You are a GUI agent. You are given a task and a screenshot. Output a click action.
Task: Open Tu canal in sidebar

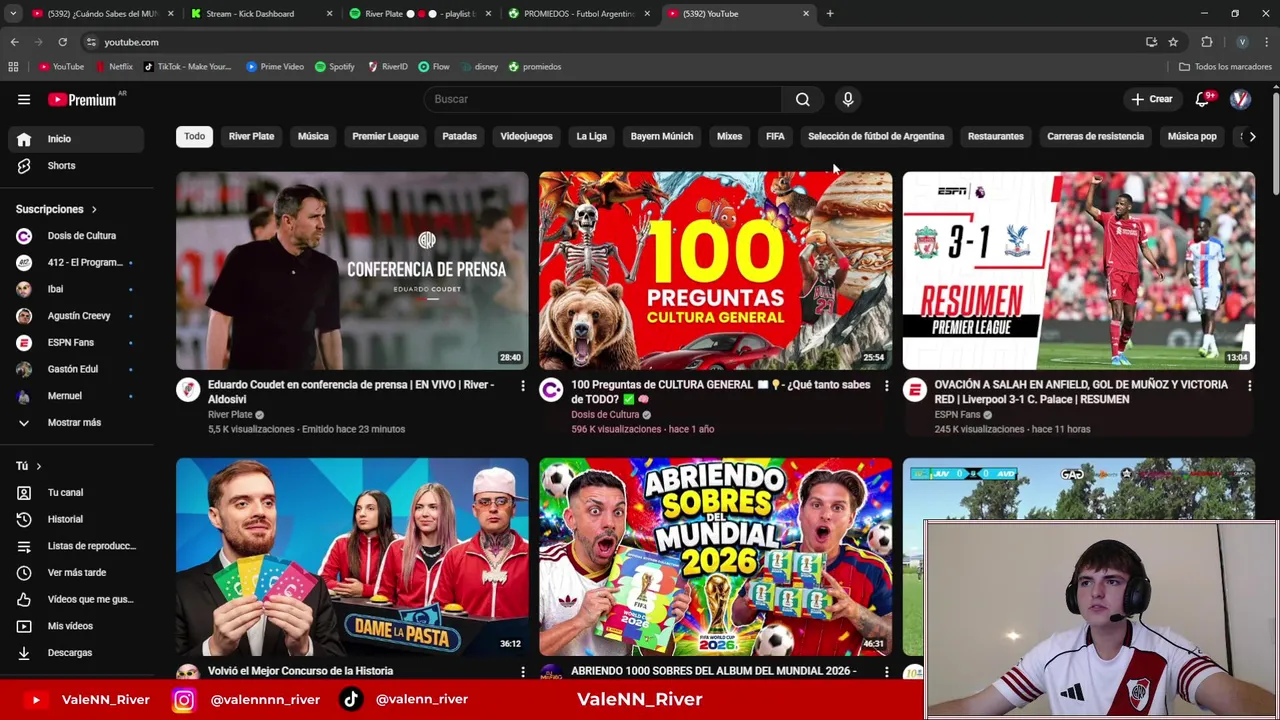tap(76, 492)
